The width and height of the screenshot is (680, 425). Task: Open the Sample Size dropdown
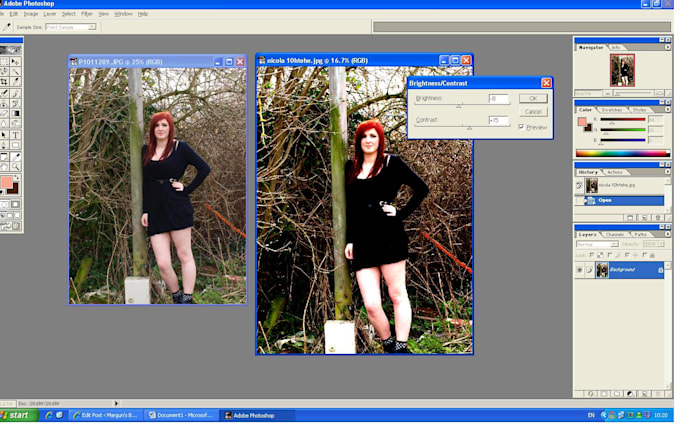coord(92,27)
